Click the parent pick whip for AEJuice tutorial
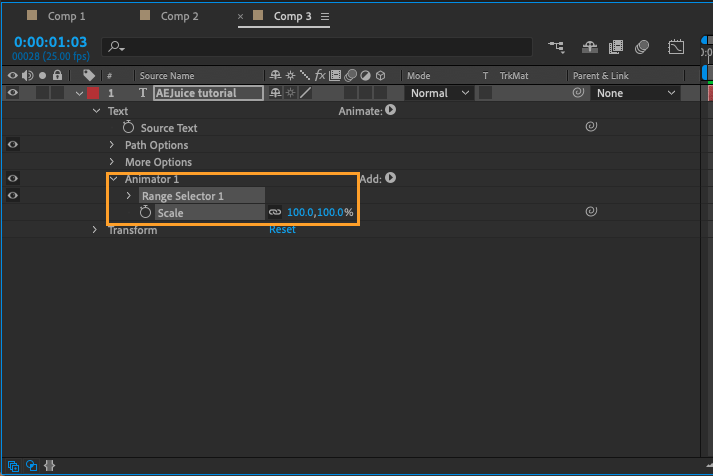 (x=578, y=93)
